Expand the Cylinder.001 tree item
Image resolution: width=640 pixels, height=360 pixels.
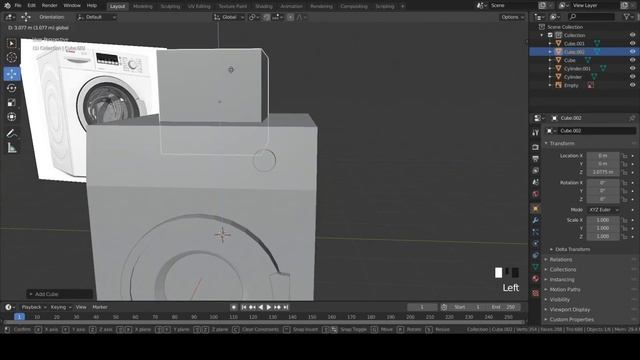pyautogui.click(x=550, y=69)
